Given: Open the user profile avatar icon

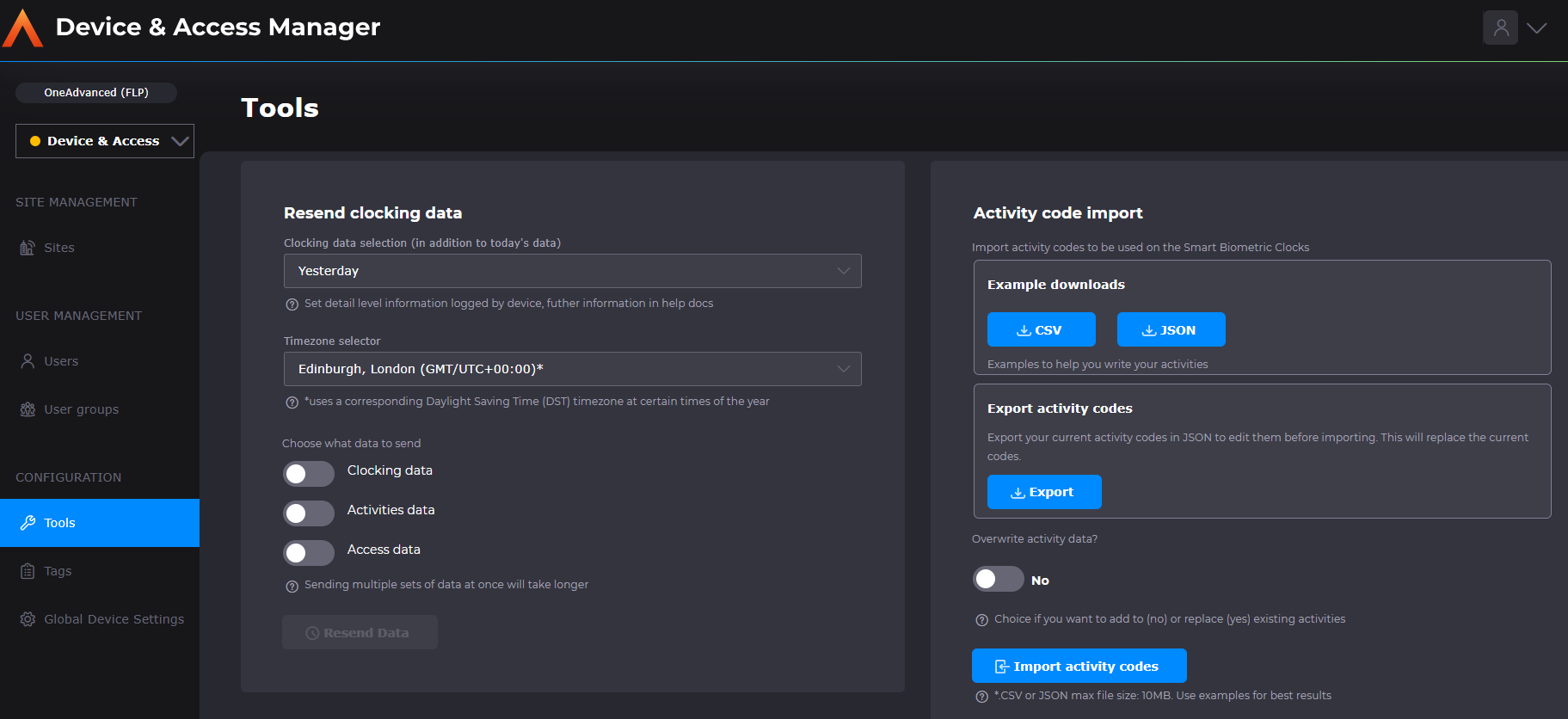Looking at the screenshot, I should [x=1500, y=28].
